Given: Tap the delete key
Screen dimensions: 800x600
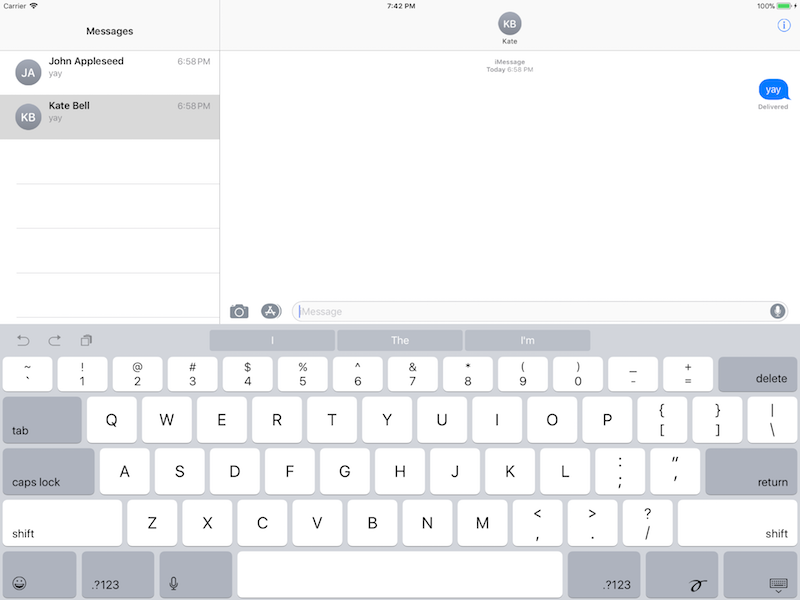Looking at the screenshot, I should (x=758, y=374).
